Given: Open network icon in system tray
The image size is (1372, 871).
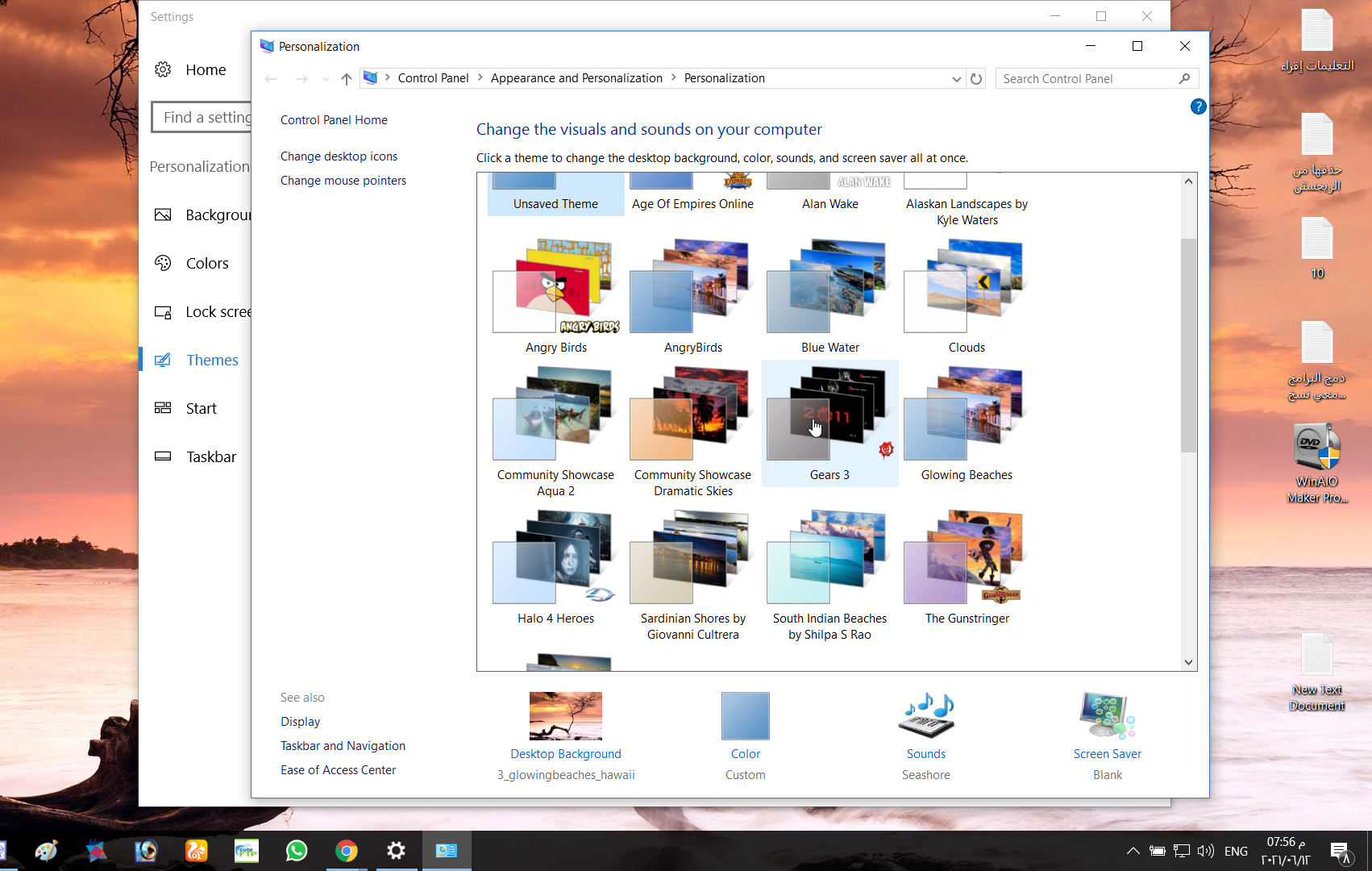Looking at the screenshot, I should tap(1182, 851).
